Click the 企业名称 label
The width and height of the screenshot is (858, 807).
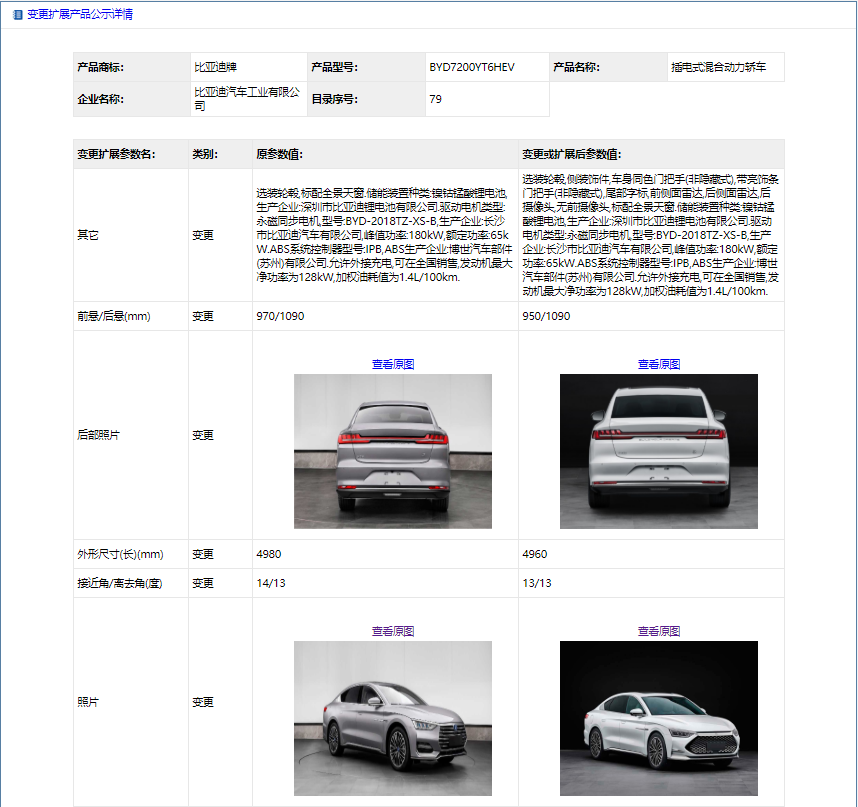tap(101, 99)
